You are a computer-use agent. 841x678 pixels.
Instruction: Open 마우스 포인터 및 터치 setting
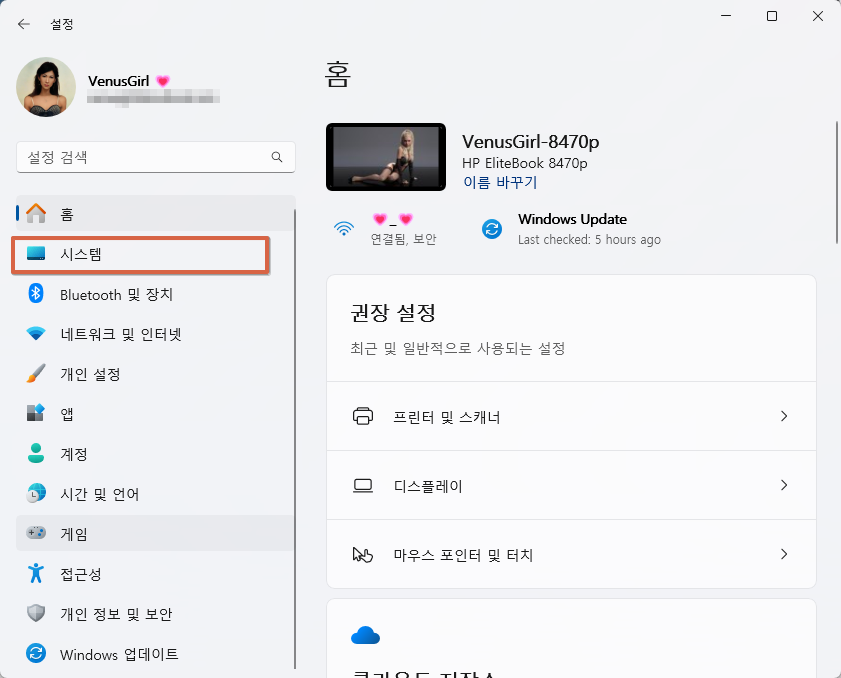(x=571, y=554)
